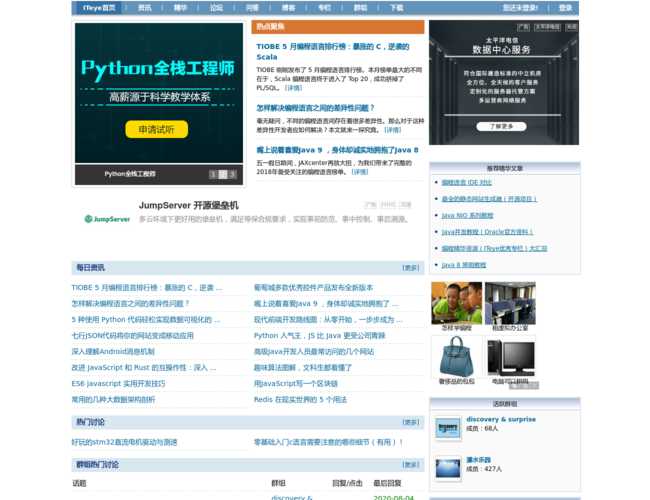Image resolution: width=650 pixels, height=500 pixels.
Task: Open the JumpServer 开源堡垒机 ad title
Action: [189, 205]
